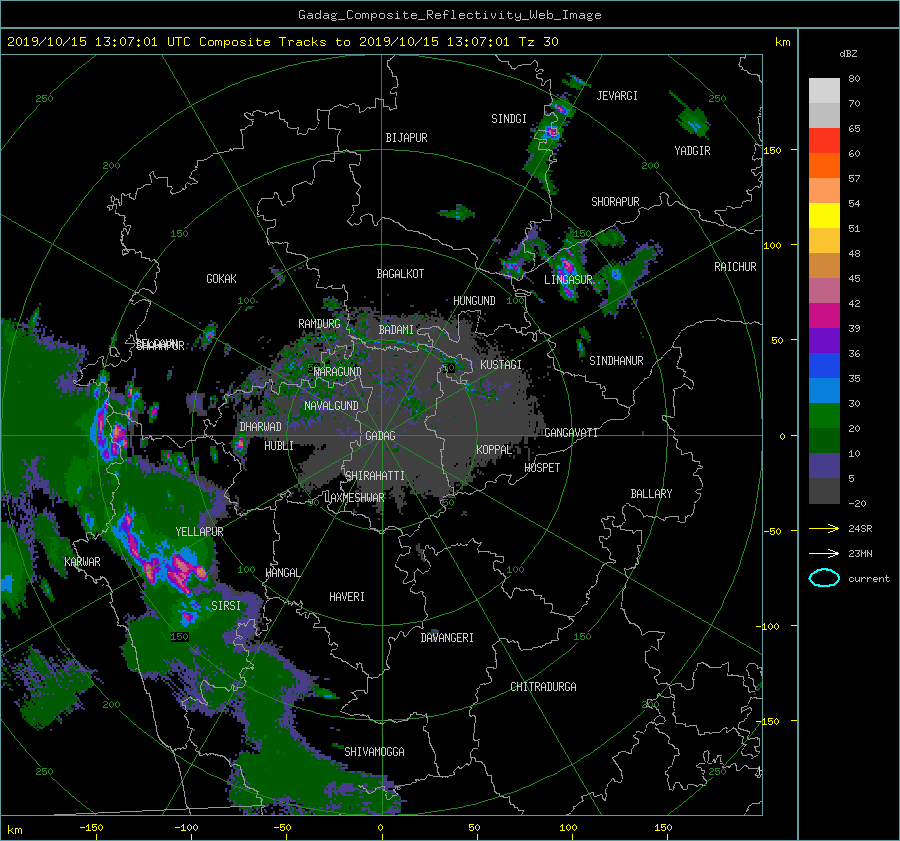
Task: Select the NARAGUND label
Action: pyautogui.click(x=338, y=372)
